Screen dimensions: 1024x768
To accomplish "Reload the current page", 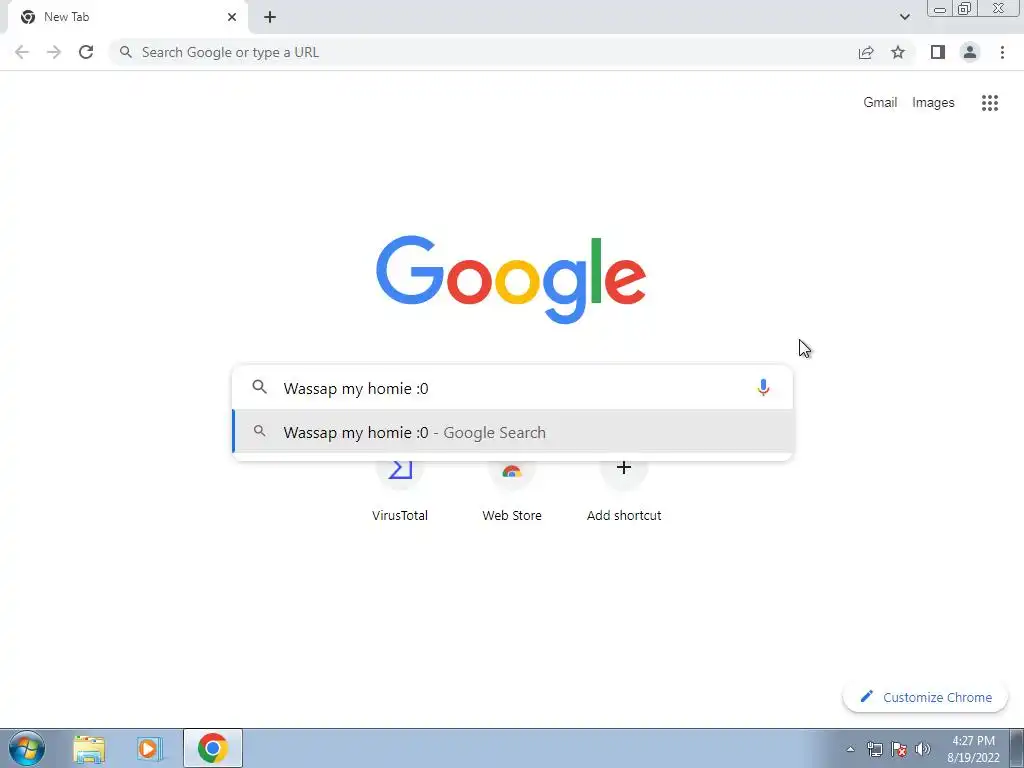I will (x=86, y=52).
